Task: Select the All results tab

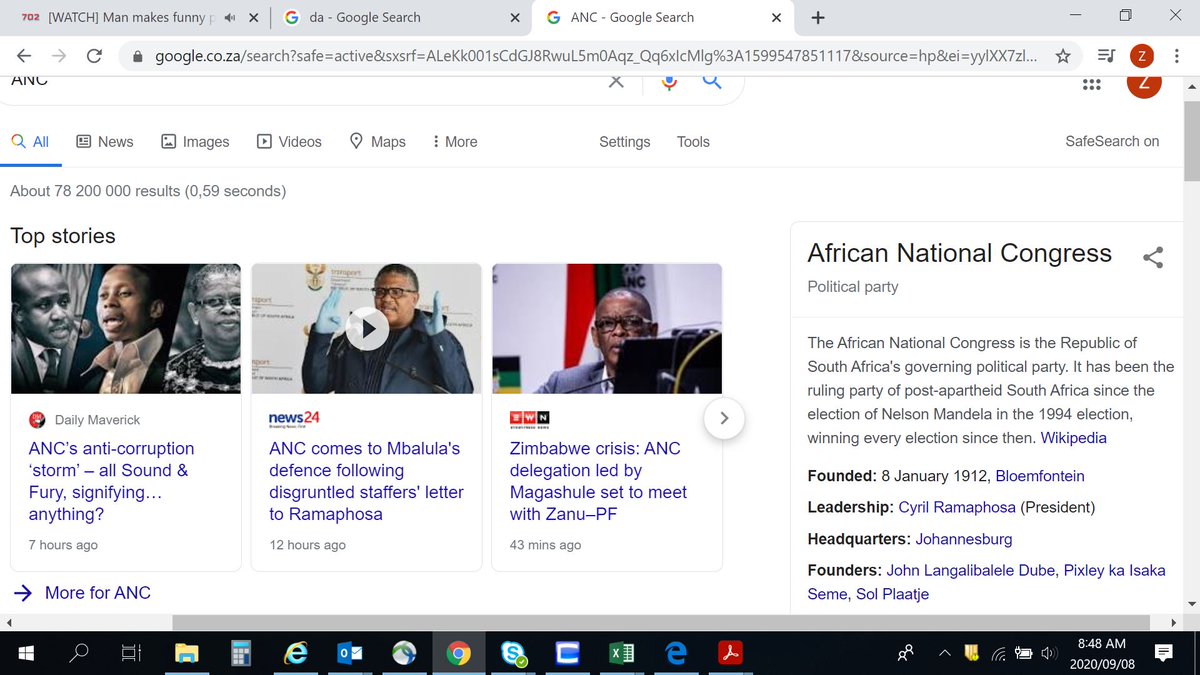Action: tap(30, 142)
